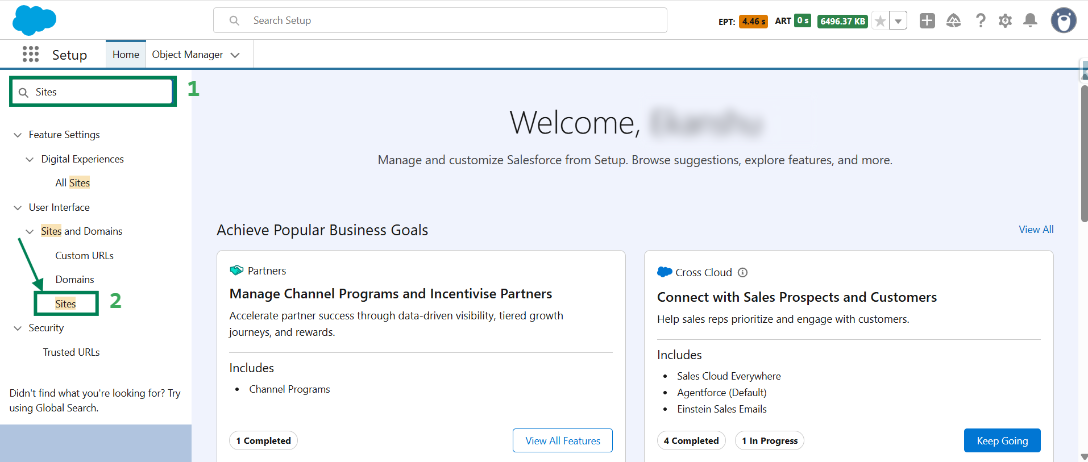1088x462 pixels.
Task: Collapse the Security section
Action: [17, 328]
